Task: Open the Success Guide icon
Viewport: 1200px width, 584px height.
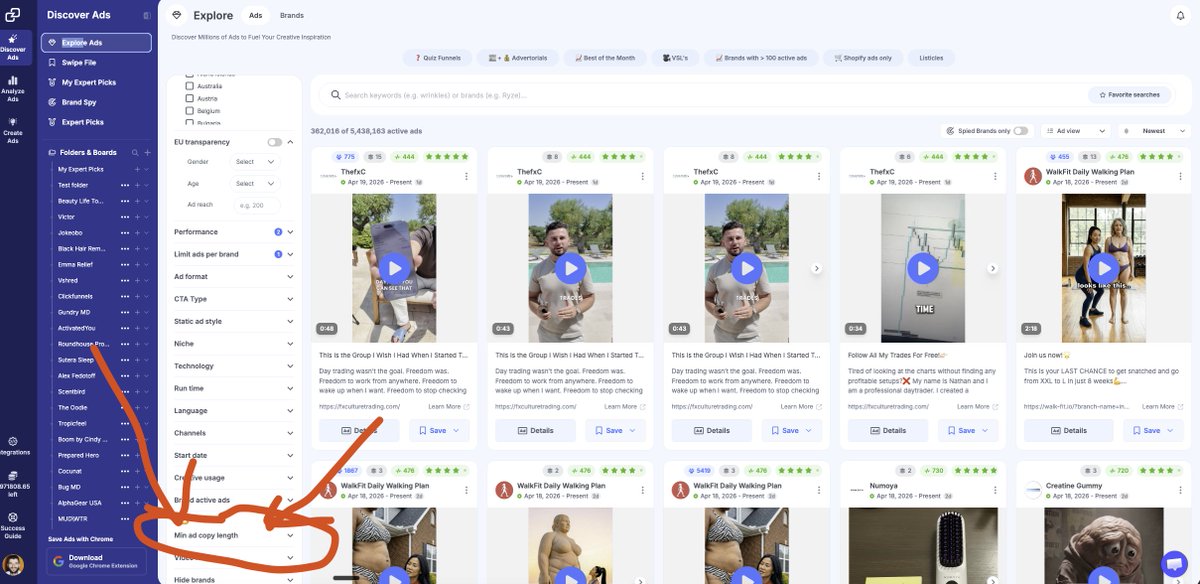Action: (x=13, y=517)
